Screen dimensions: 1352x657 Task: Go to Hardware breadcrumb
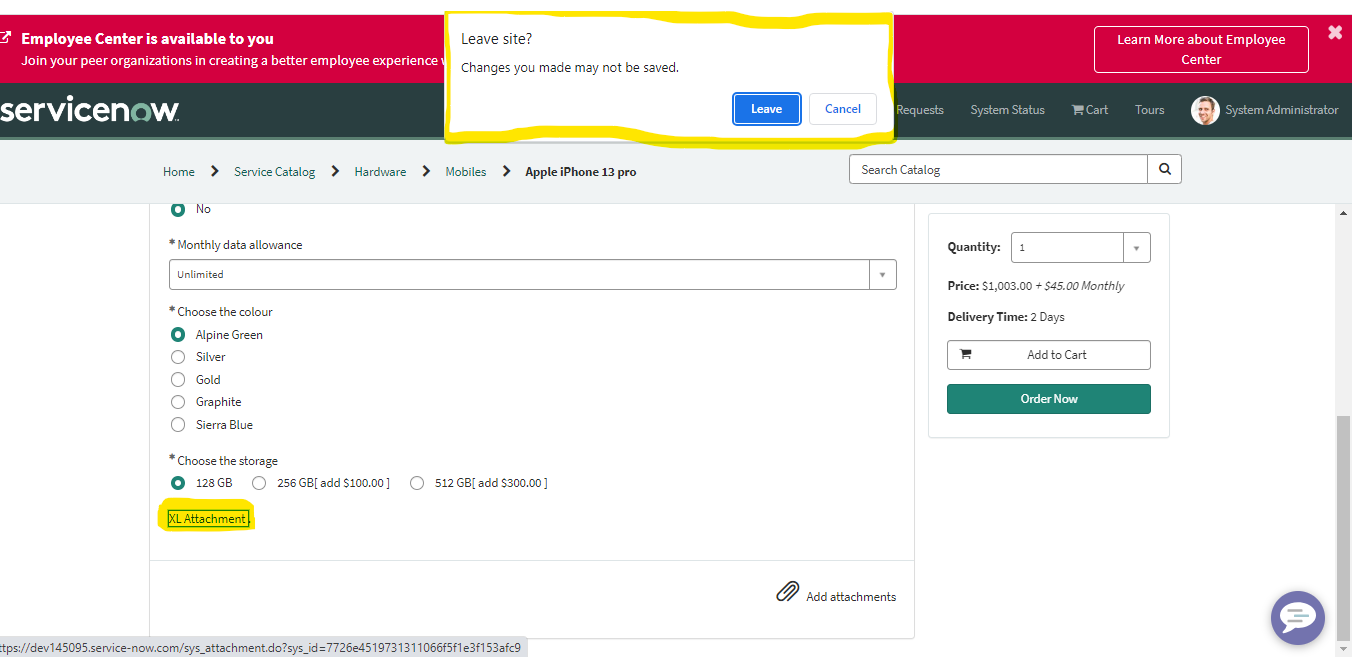tap(380, 172)
